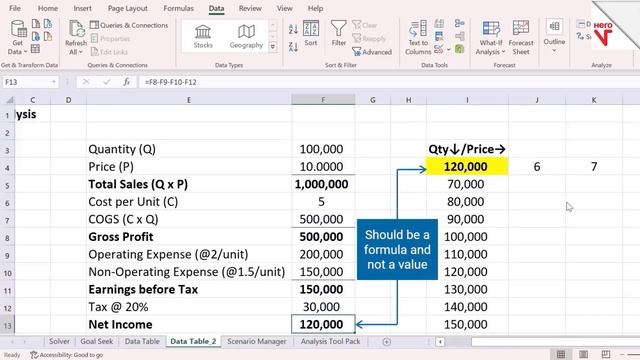Image resolution: width=640 pixels, height=360 pixels.
Task: Open Analysis Tool Pack sheet
Action: pyautogui.click(x=330, y=341)
